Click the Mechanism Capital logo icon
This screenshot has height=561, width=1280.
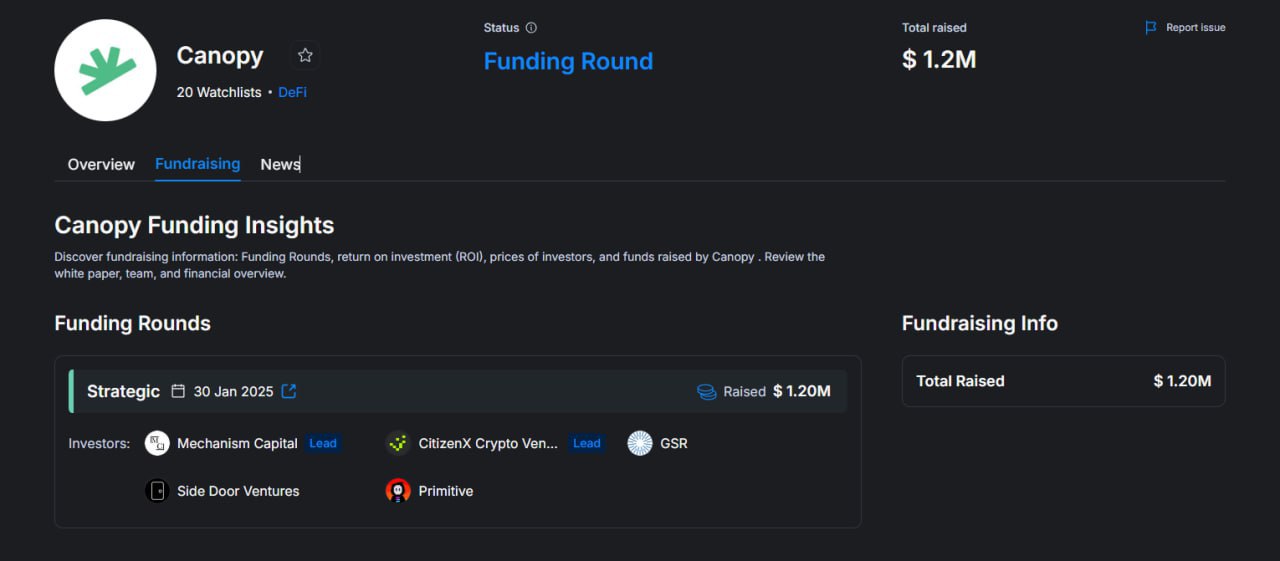click(157, 443)
